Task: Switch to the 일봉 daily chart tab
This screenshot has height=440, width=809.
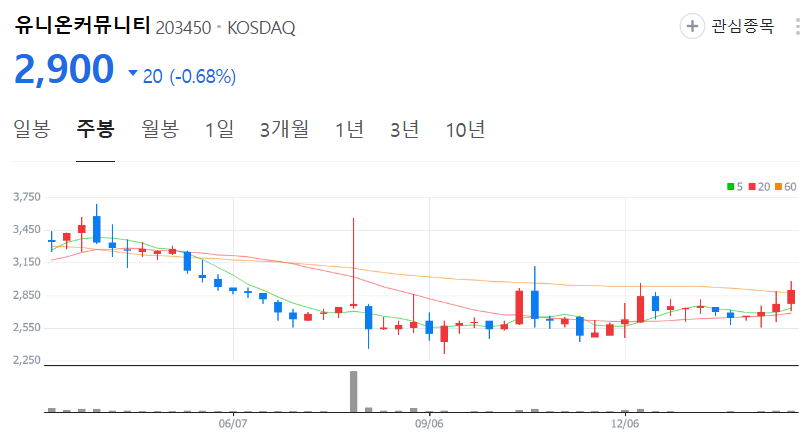Action: pos(31,129)
